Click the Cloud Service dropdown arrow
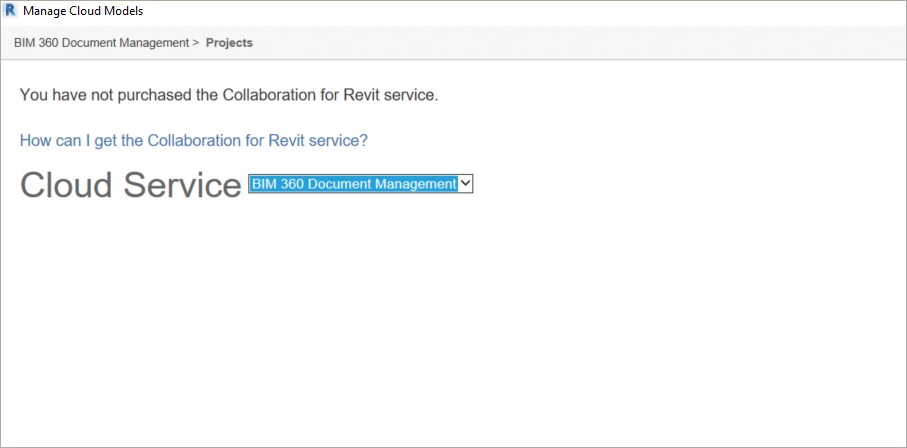The height and width of the screenshot is (448, 907). coord(465,184)
